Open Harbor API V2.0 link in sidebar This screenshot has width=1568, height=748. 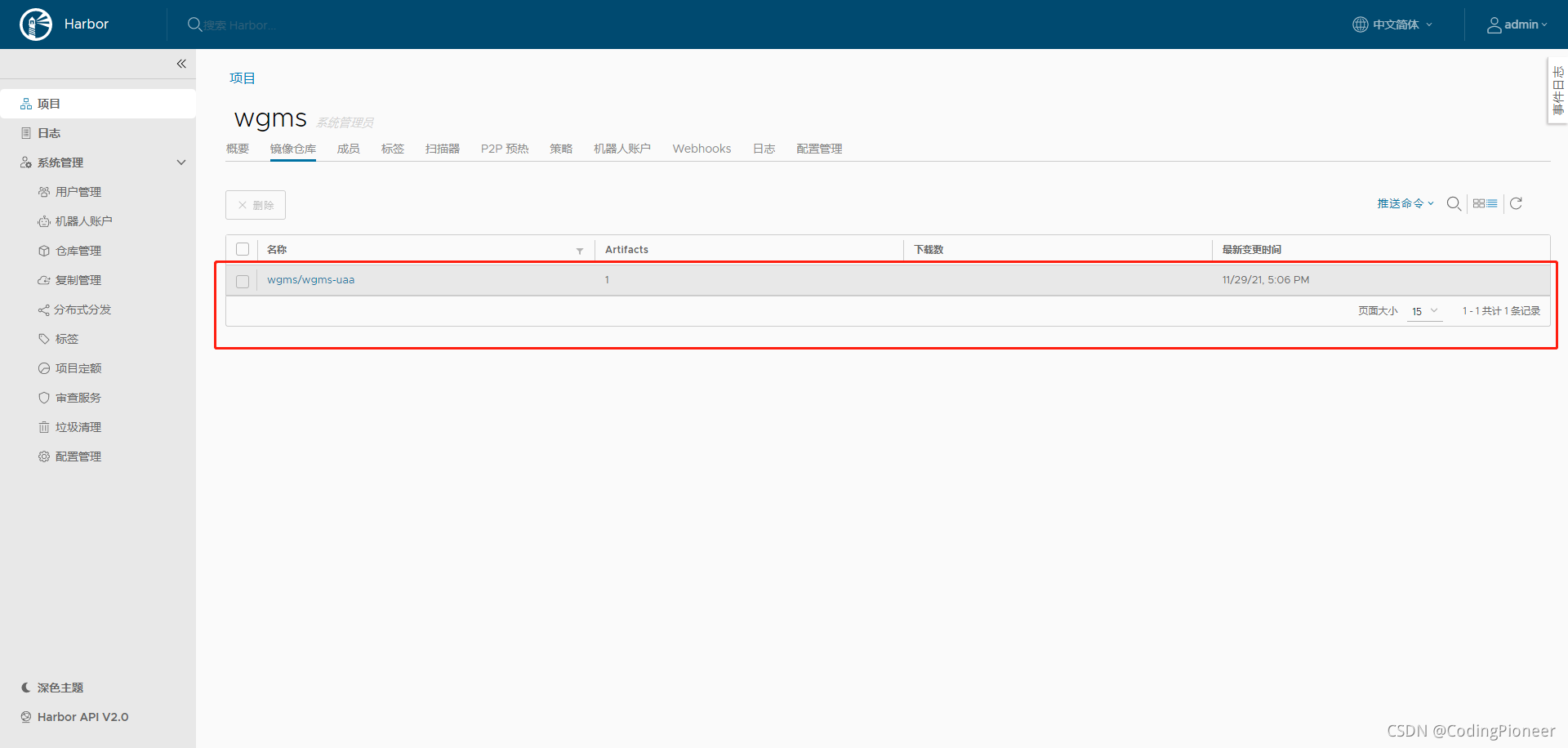(x=82, y=717)
